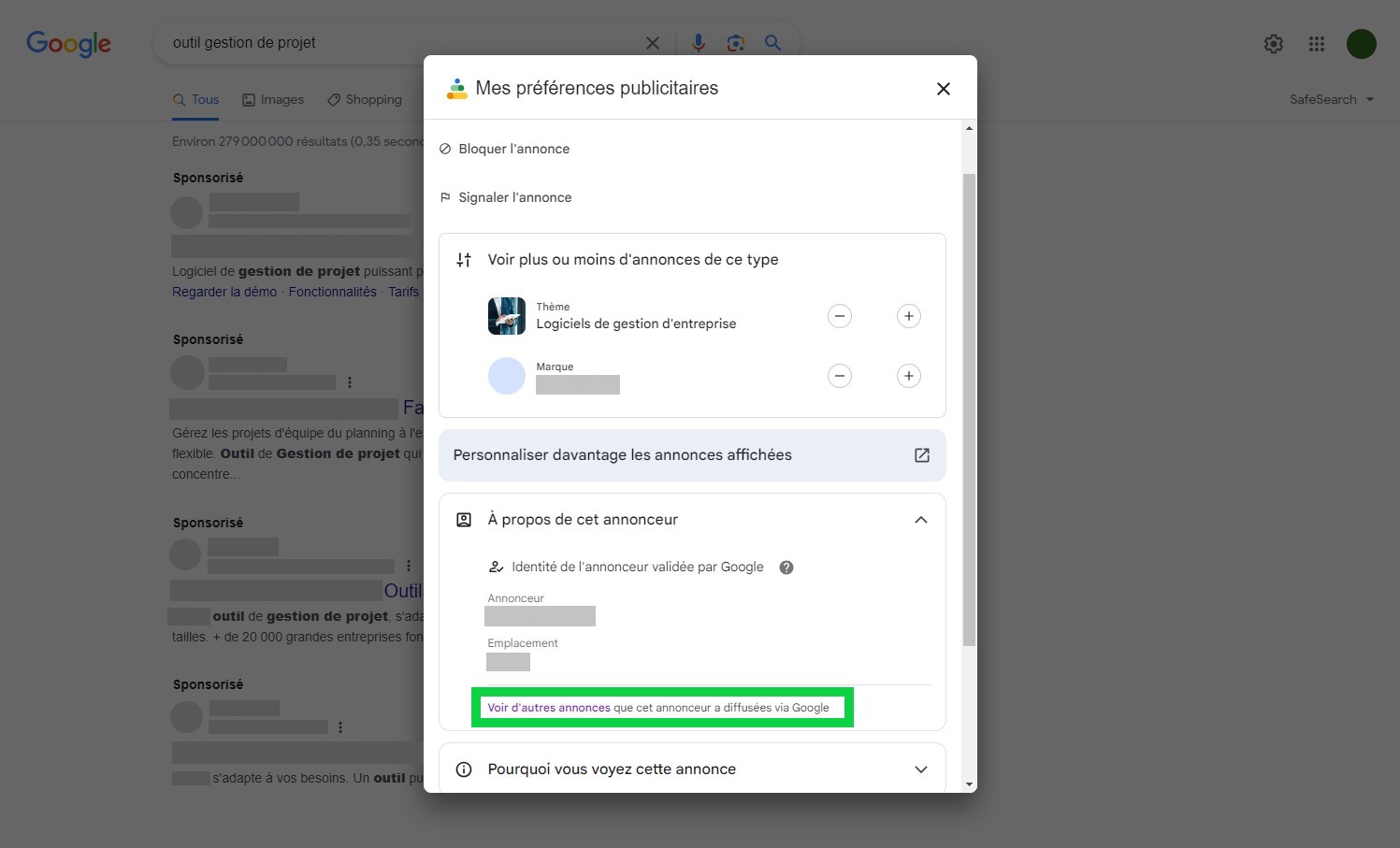Click the help icon beside advertiser identity
The image size is (1400, 848).
coord(787,568)
